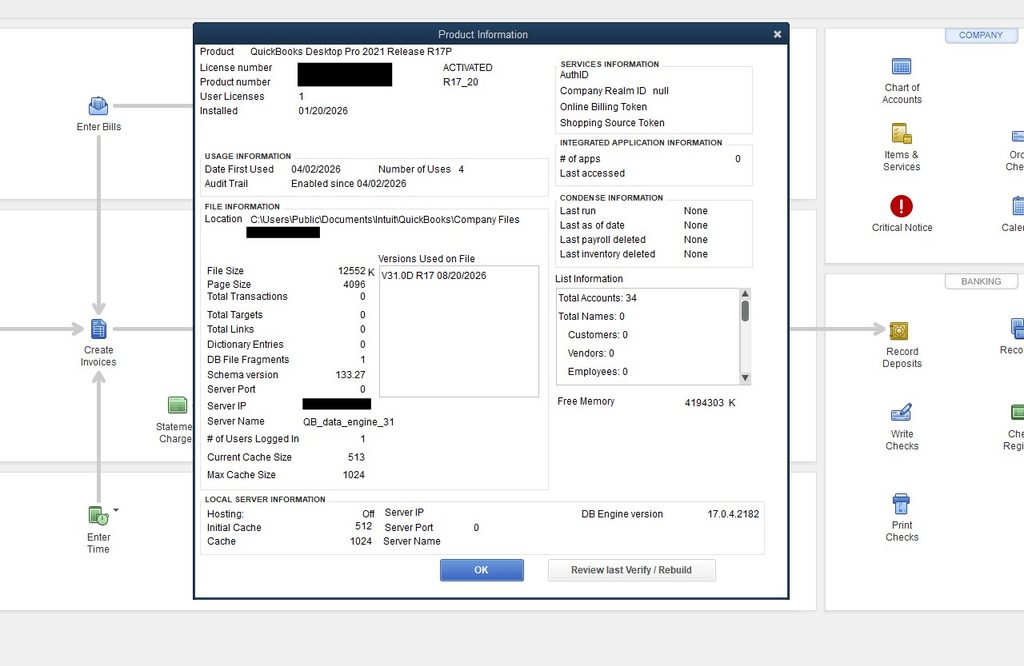The width and height of the screenshot is (1024, 666).
Task: Open Create Invoices icon
Action: tap(99, 328)
